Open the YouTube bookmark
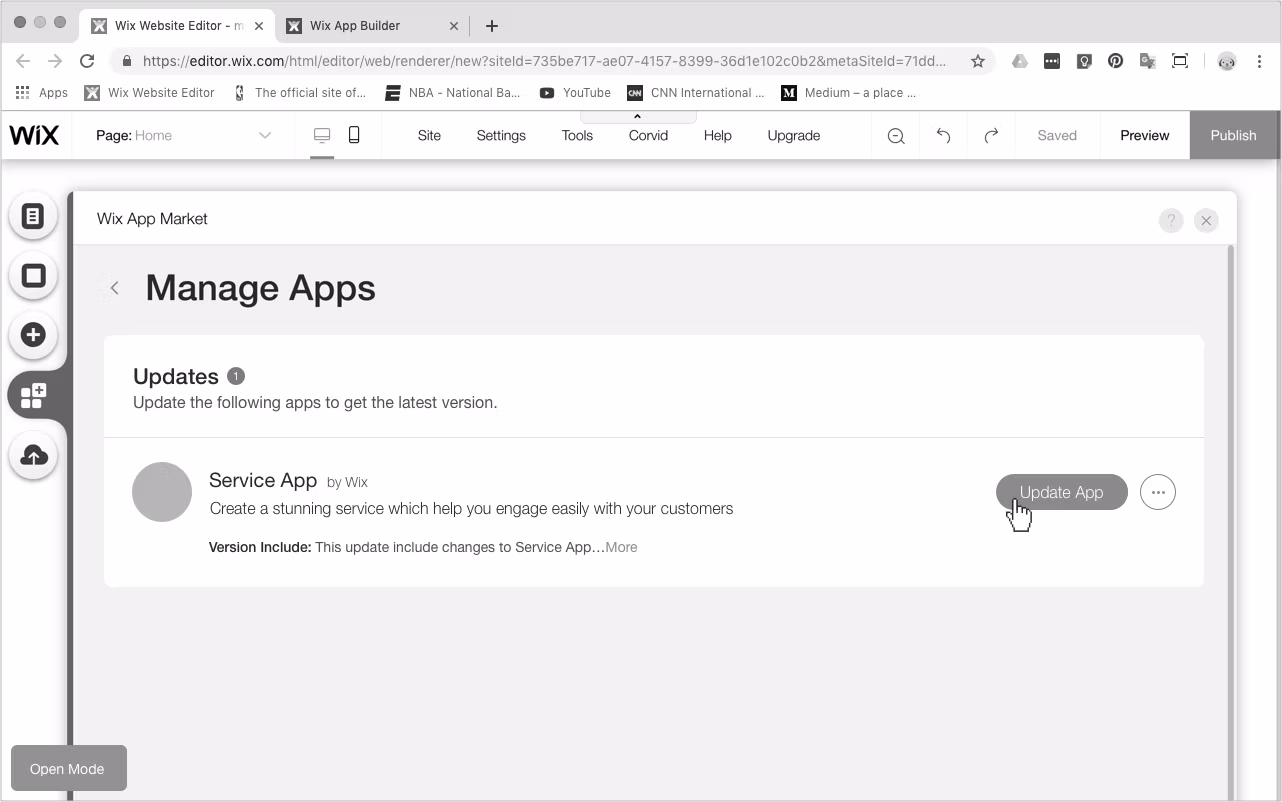The width and height of the screenshot is (1282, 802). click(x=575, y=93)
